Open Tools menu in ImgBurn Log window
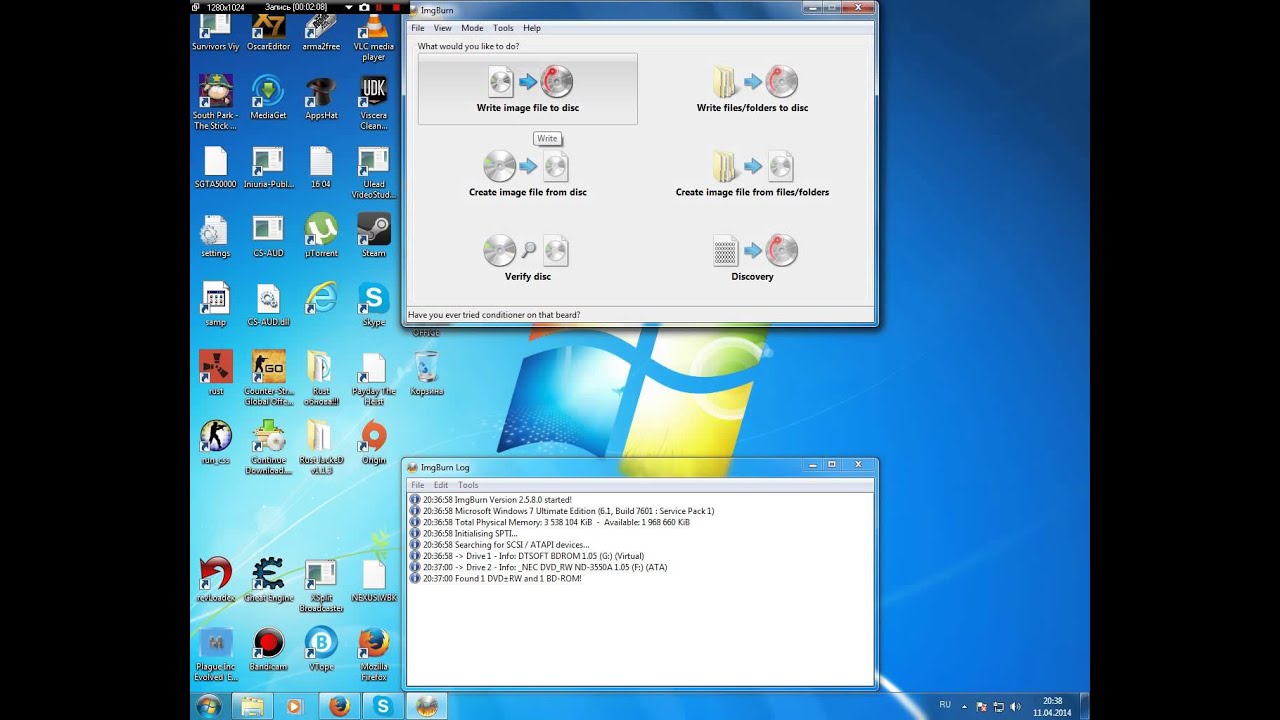Image resolution: width=1280 pixels, height=720 pixels. point(468,485)
